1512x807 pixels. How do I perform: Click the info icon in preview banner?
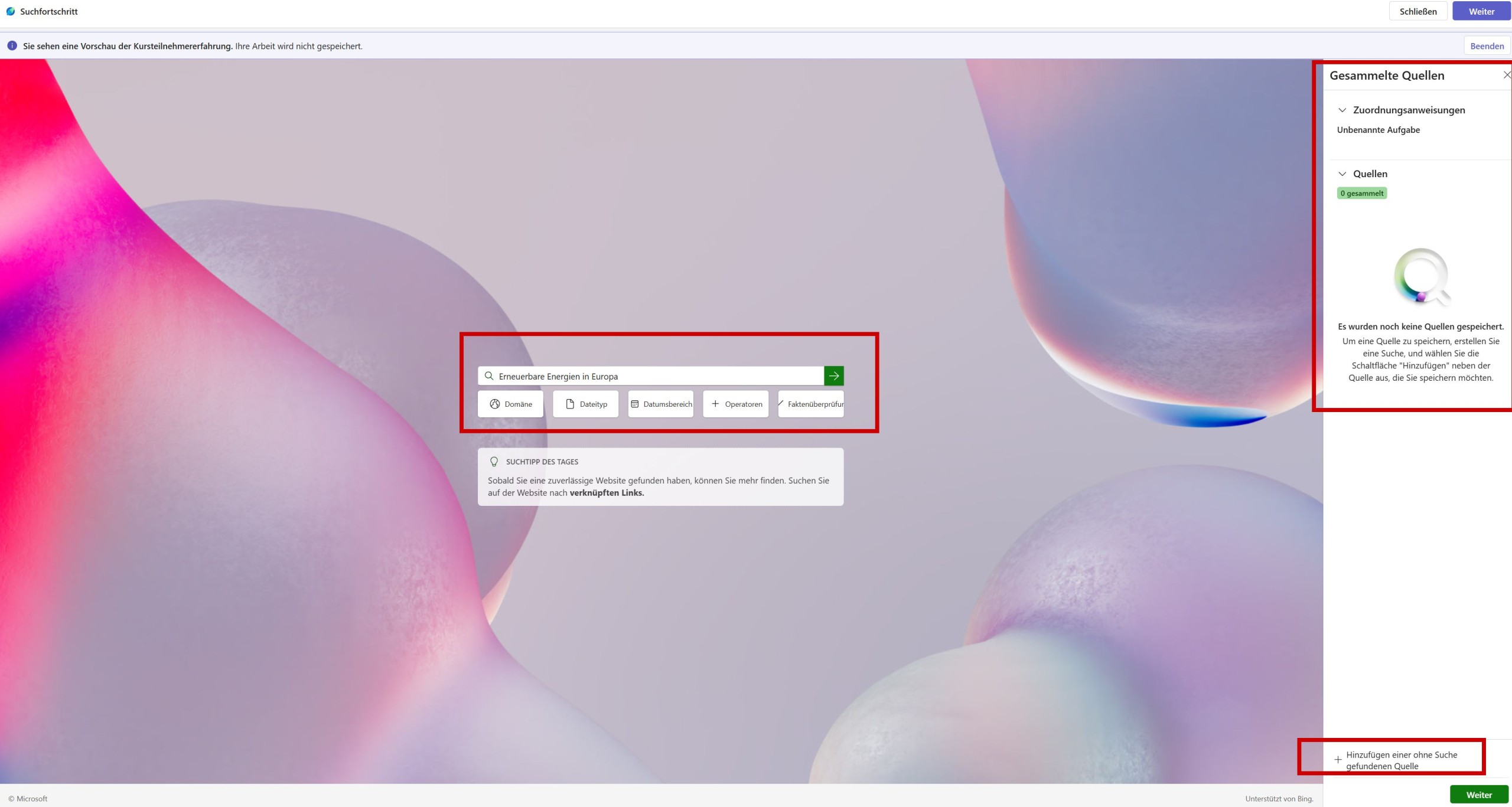(12, 46)
